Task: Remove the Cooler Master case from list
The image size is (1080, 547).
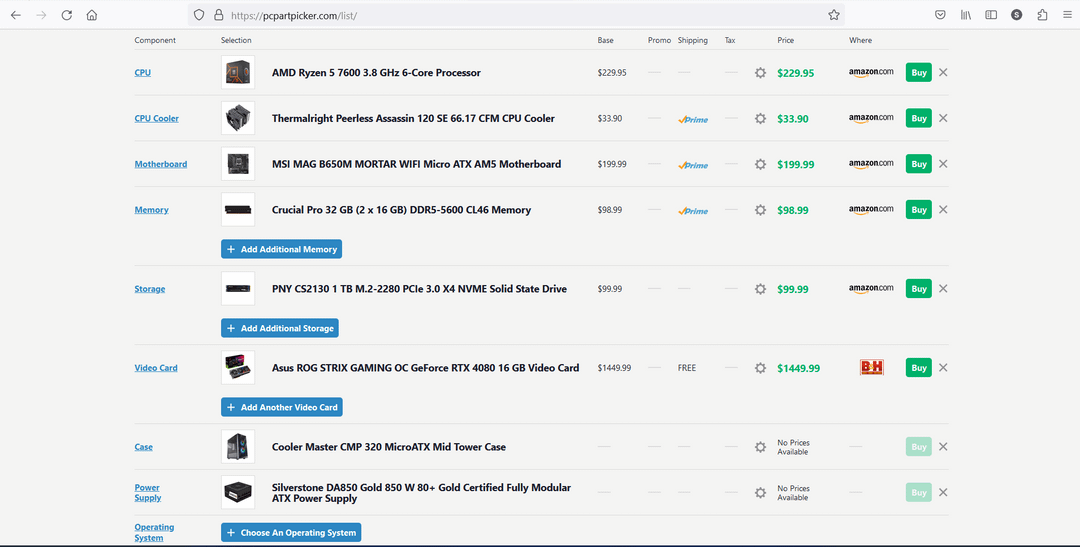Action: point(943,446)
